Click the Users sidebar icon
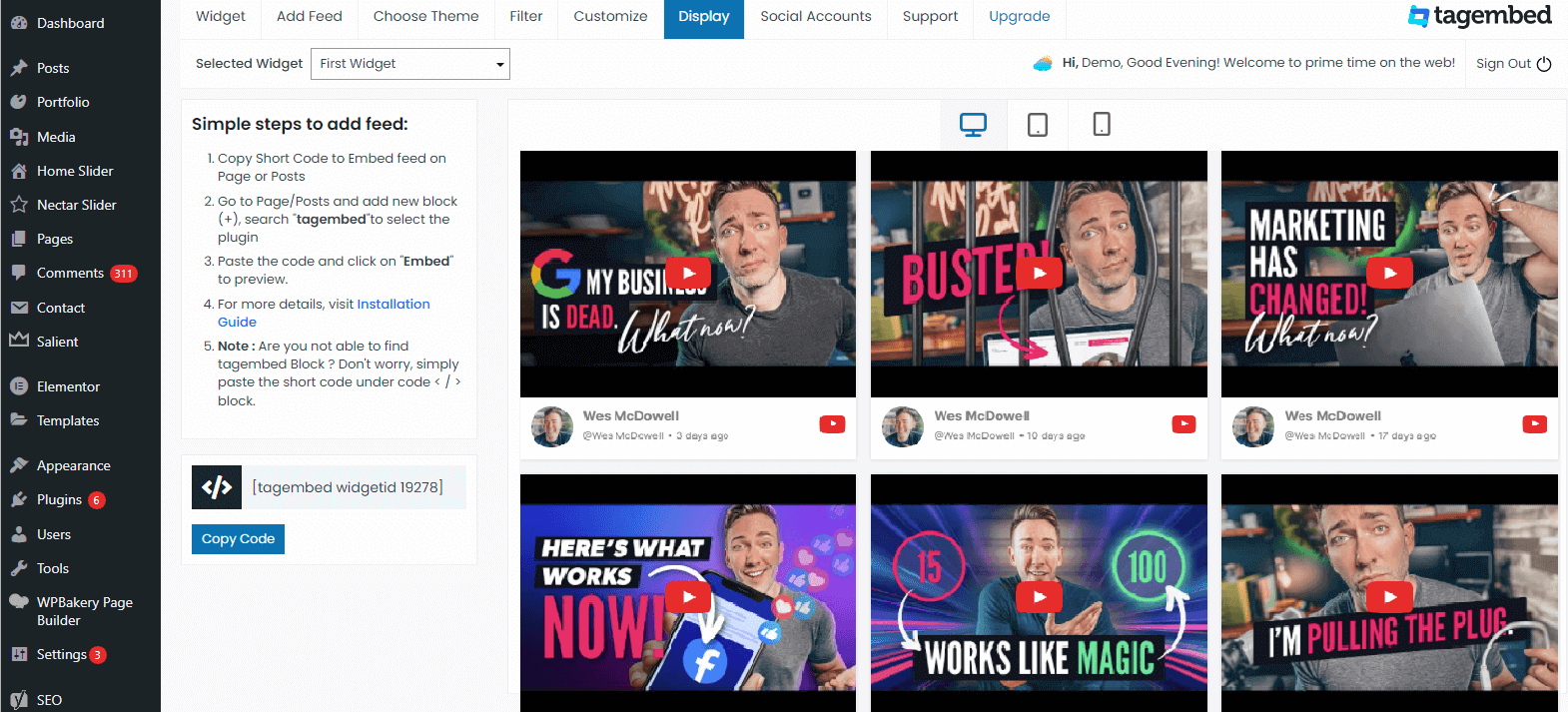This screenshot has height=712, width=1568. (x=19, y=534)
